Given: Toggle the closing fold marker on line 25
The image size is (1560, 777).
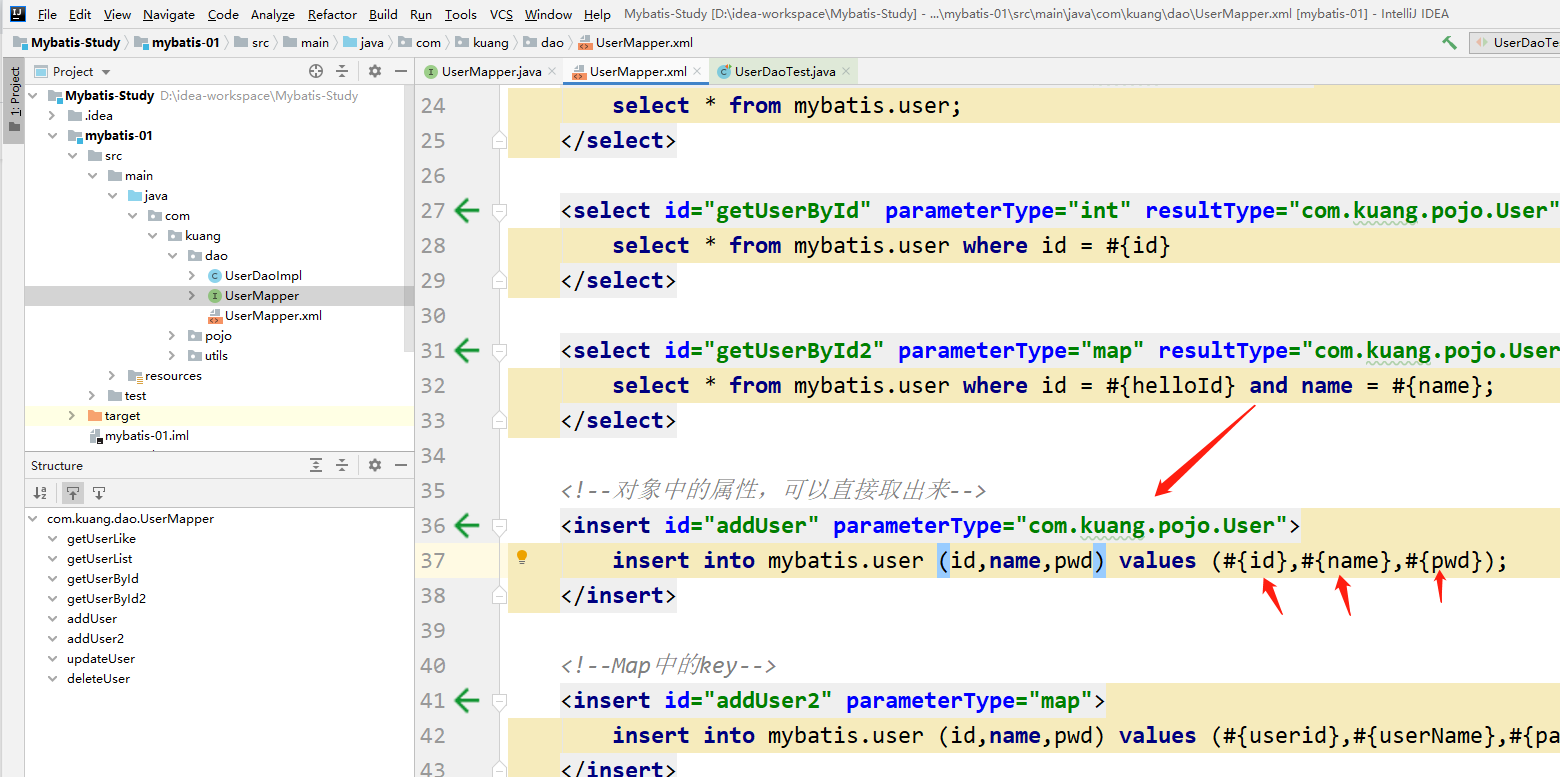Looking at the screenshot, I should pyautogui.click(x=499, y=141).
